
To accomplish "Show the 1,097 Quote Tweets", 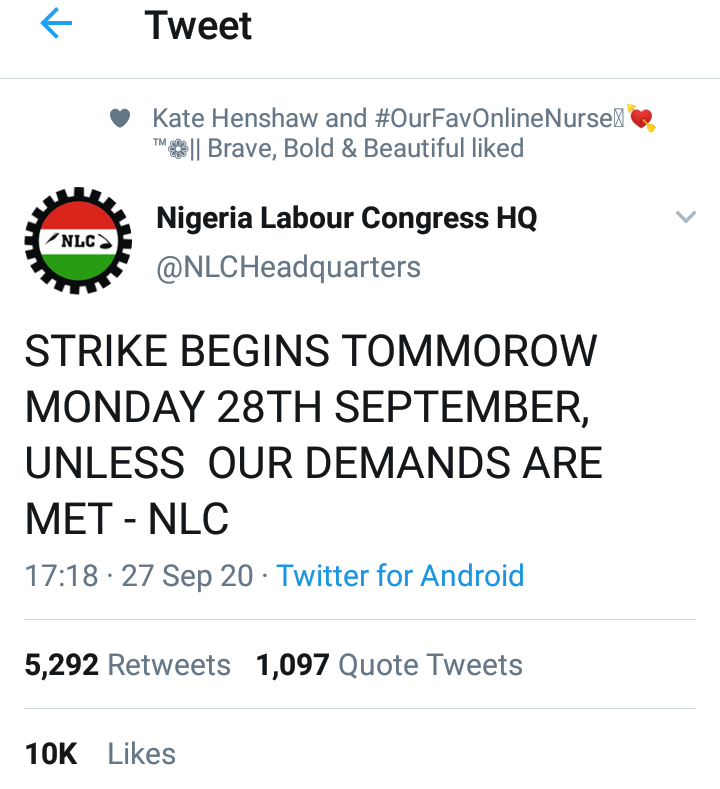I will point(389,665).
